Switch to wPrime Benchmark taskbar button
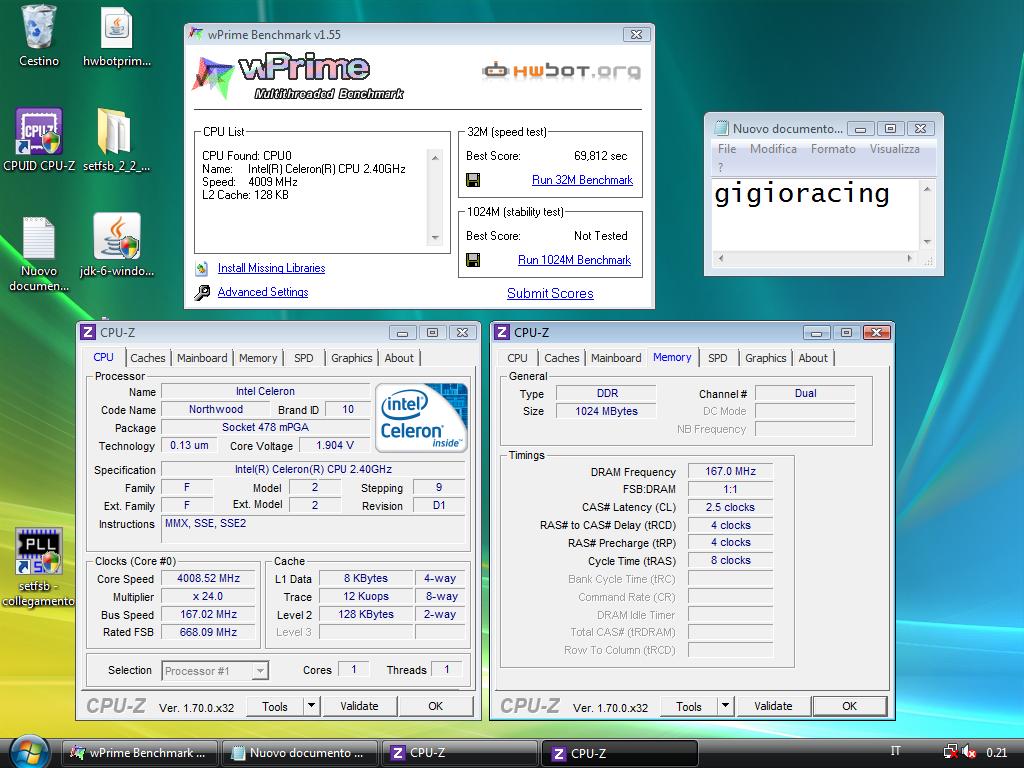The width and height of the screenshot is (1024, 768). pos(140,752)
